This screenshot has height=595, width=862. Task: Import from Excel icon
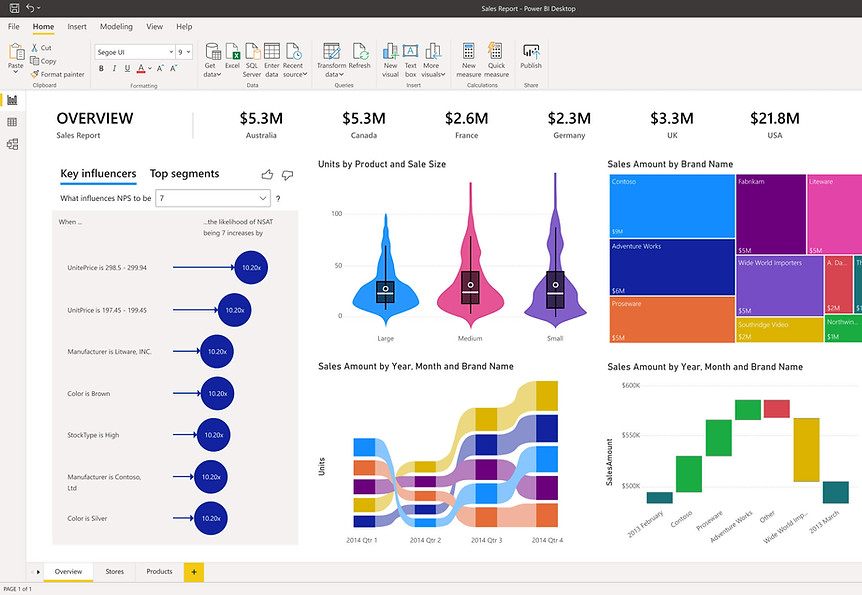click(x=233, y=52)
